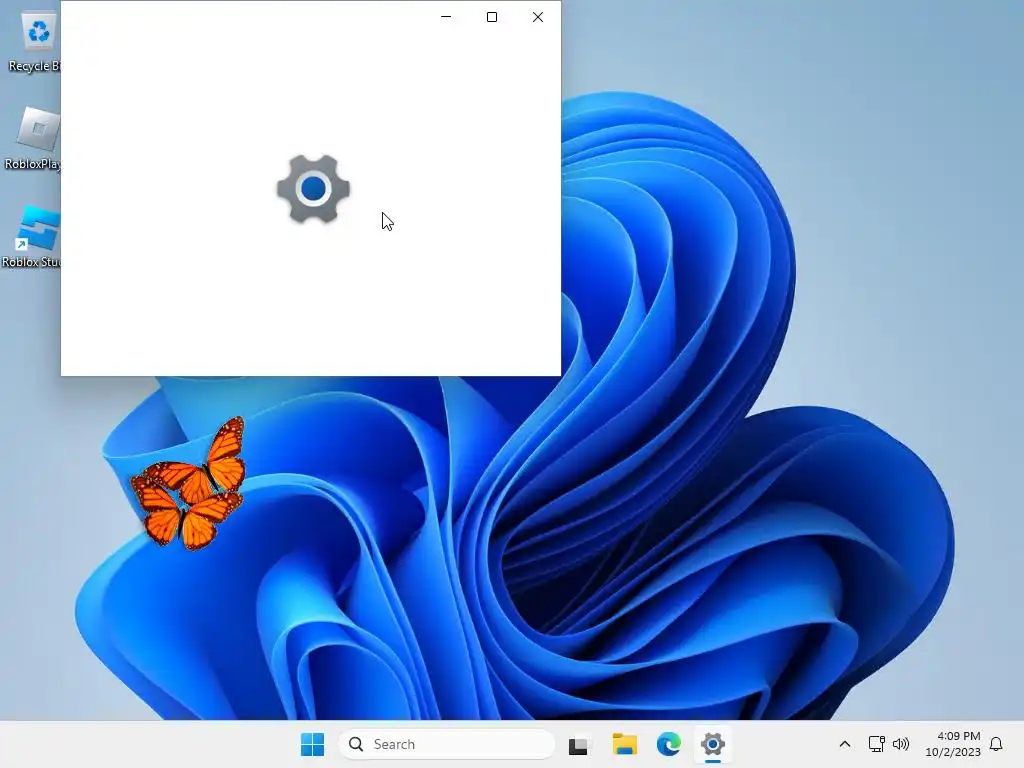Select the Recycle Bin desktop icon
Screen dimensions: 1024x768
coord(34,42)
